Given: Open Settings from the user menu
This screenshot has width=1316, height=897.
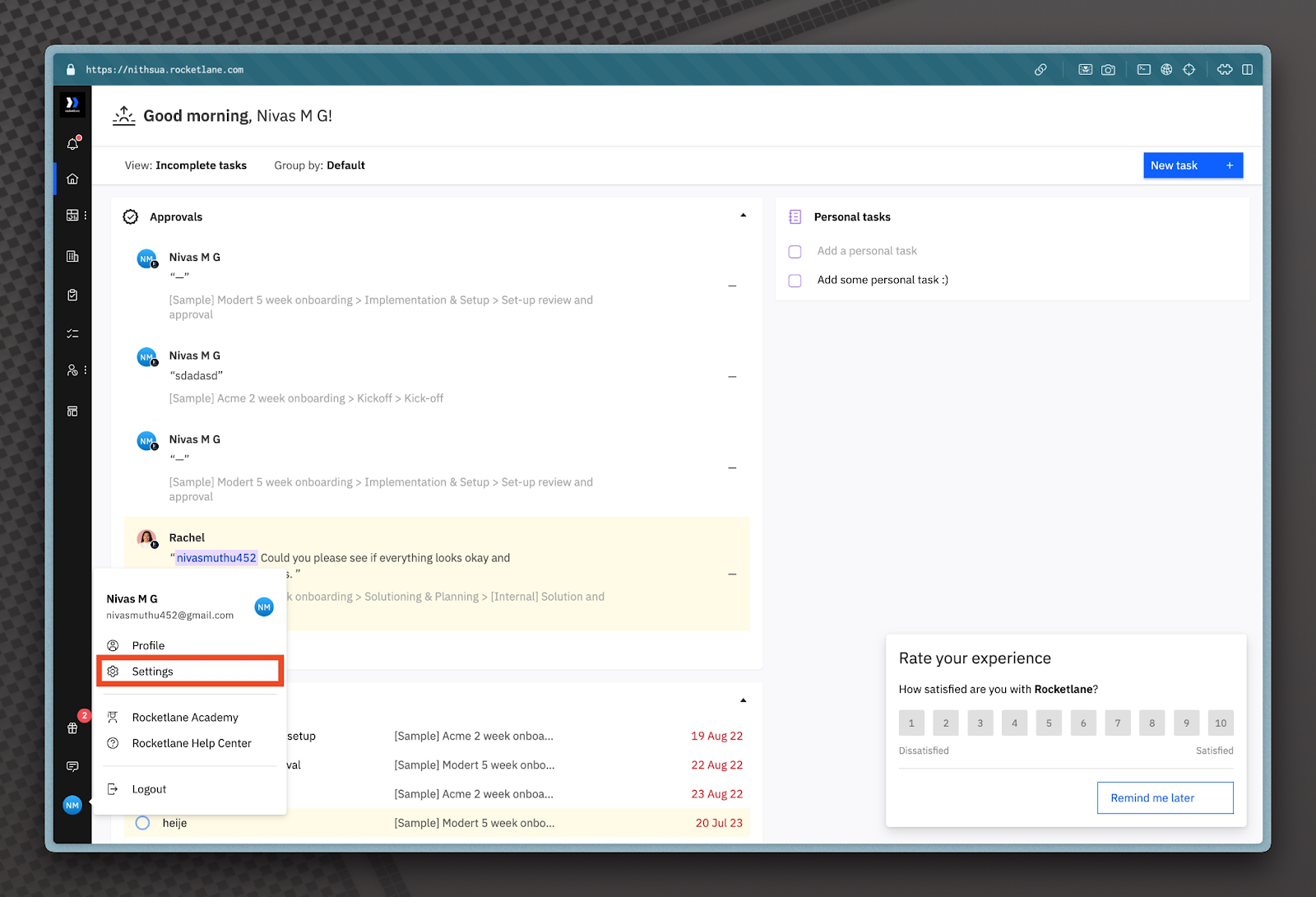Looking at the screenshot, I should click(190, 672).
